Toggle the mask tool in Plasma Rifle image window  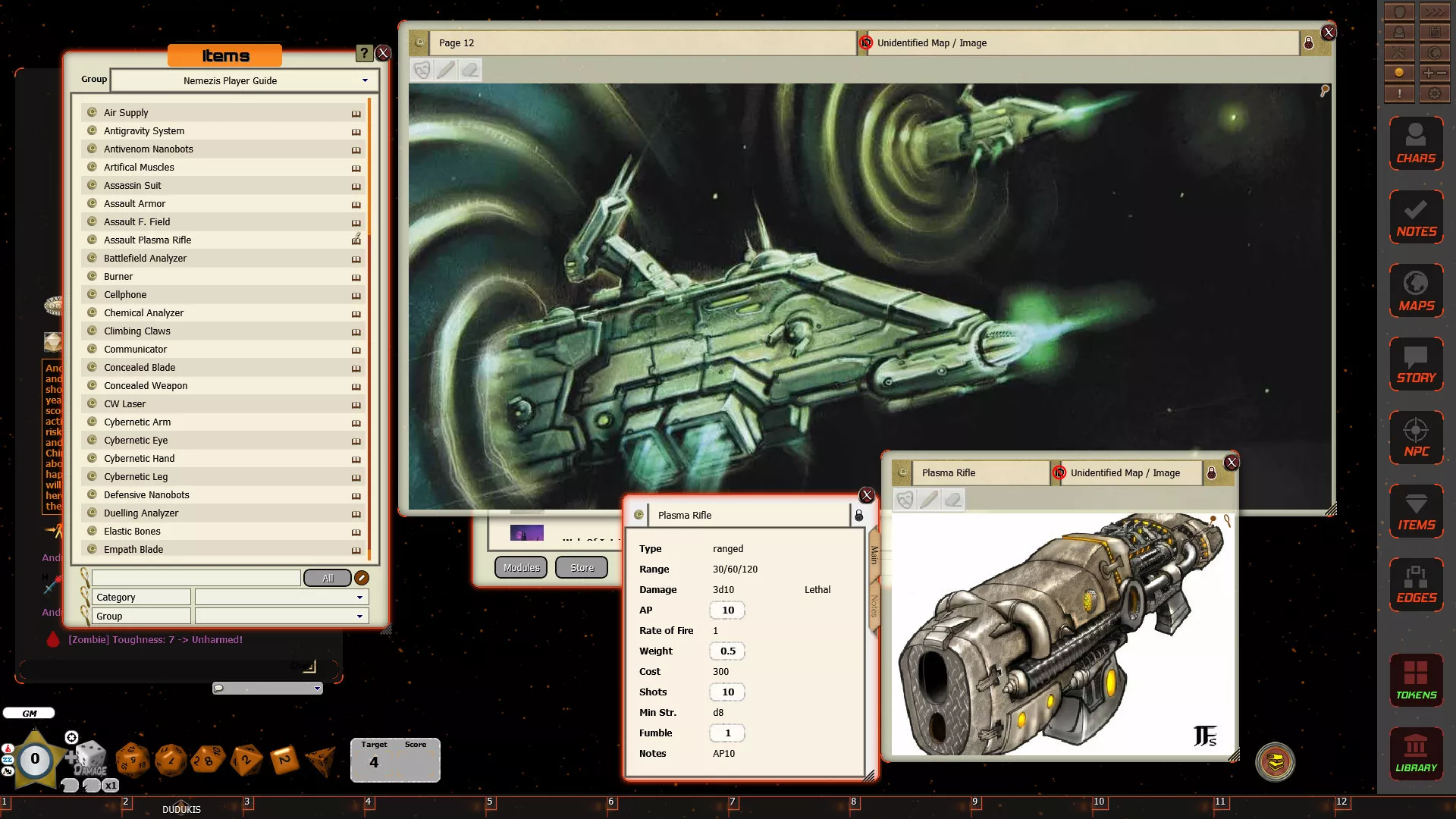(905, 500)
